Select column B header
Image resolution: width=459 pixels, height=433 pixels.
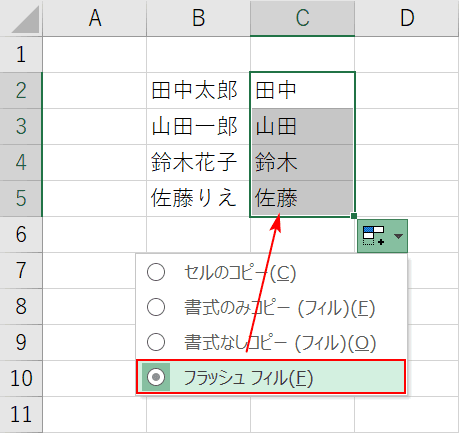point(198,18)
